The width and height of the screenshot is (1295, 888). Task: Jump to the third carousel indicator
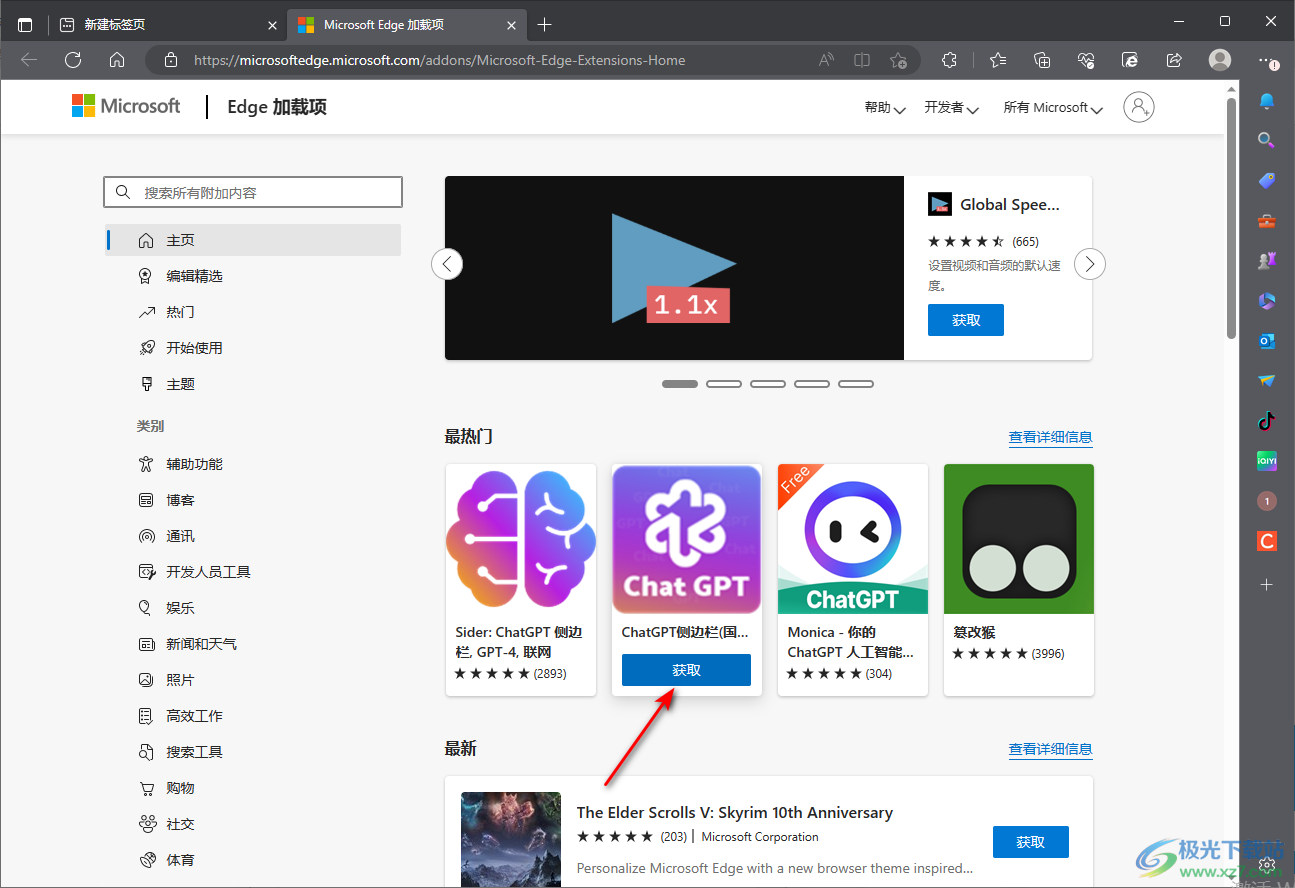768,384
